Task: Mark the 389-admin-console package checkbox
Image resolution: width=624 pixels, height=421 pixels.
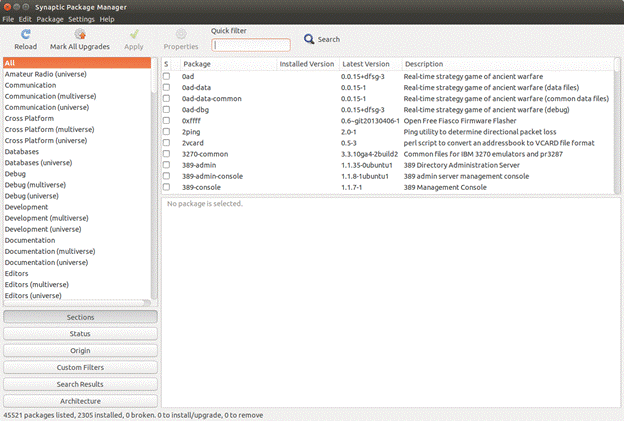Action: click(x=166, y=176)
